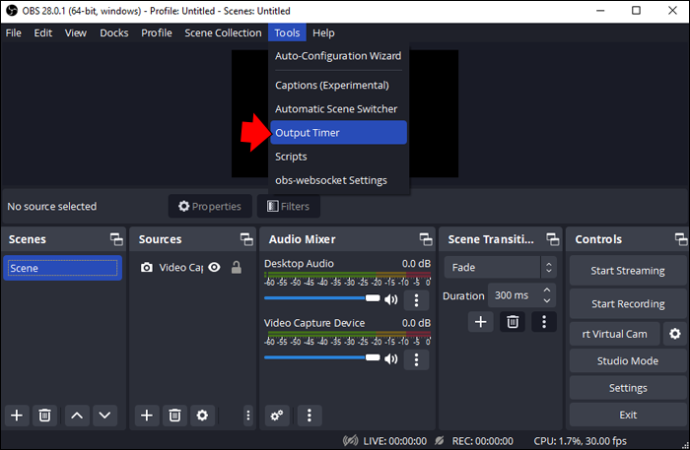
Task: Close the open Tools menu
Action: point(287,33)
